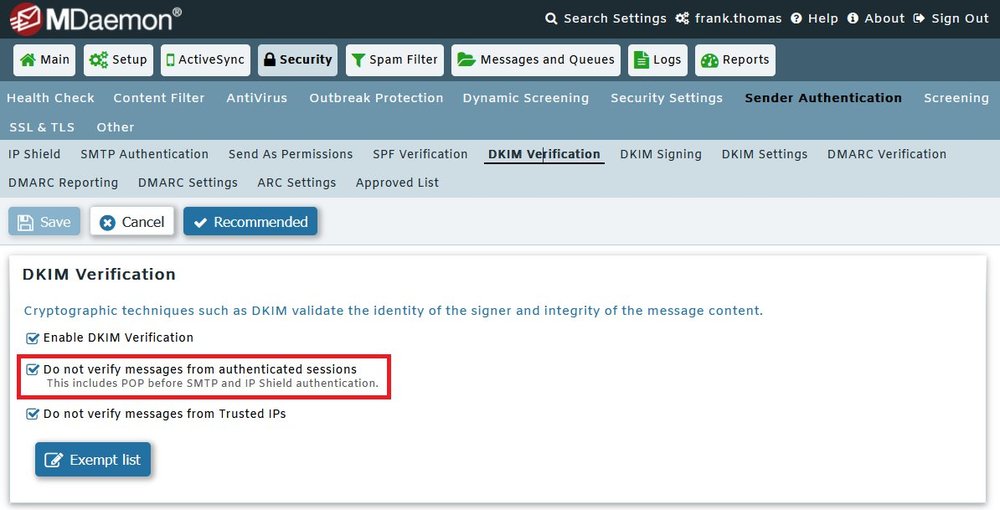Select Sender Authentication section
Viewport: 1000px width, 510px height.
tap(823, 98)
